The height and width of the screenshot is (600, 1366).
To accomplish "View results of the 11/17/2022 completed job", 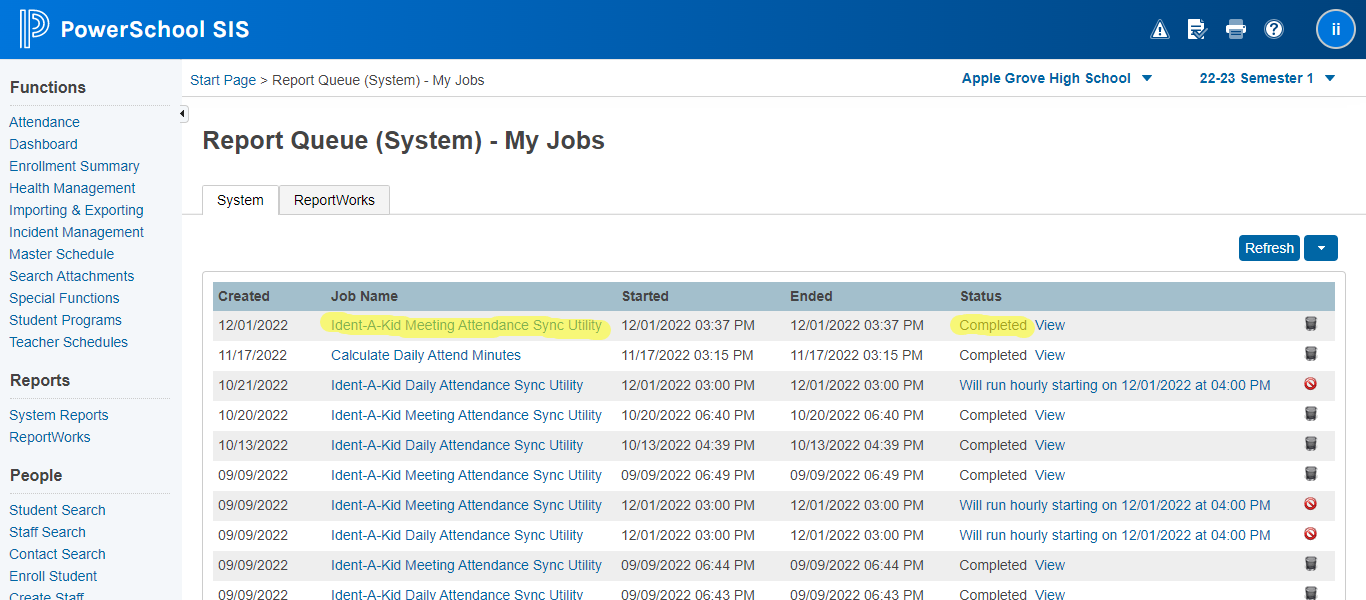I will [x=1050, y=355].
